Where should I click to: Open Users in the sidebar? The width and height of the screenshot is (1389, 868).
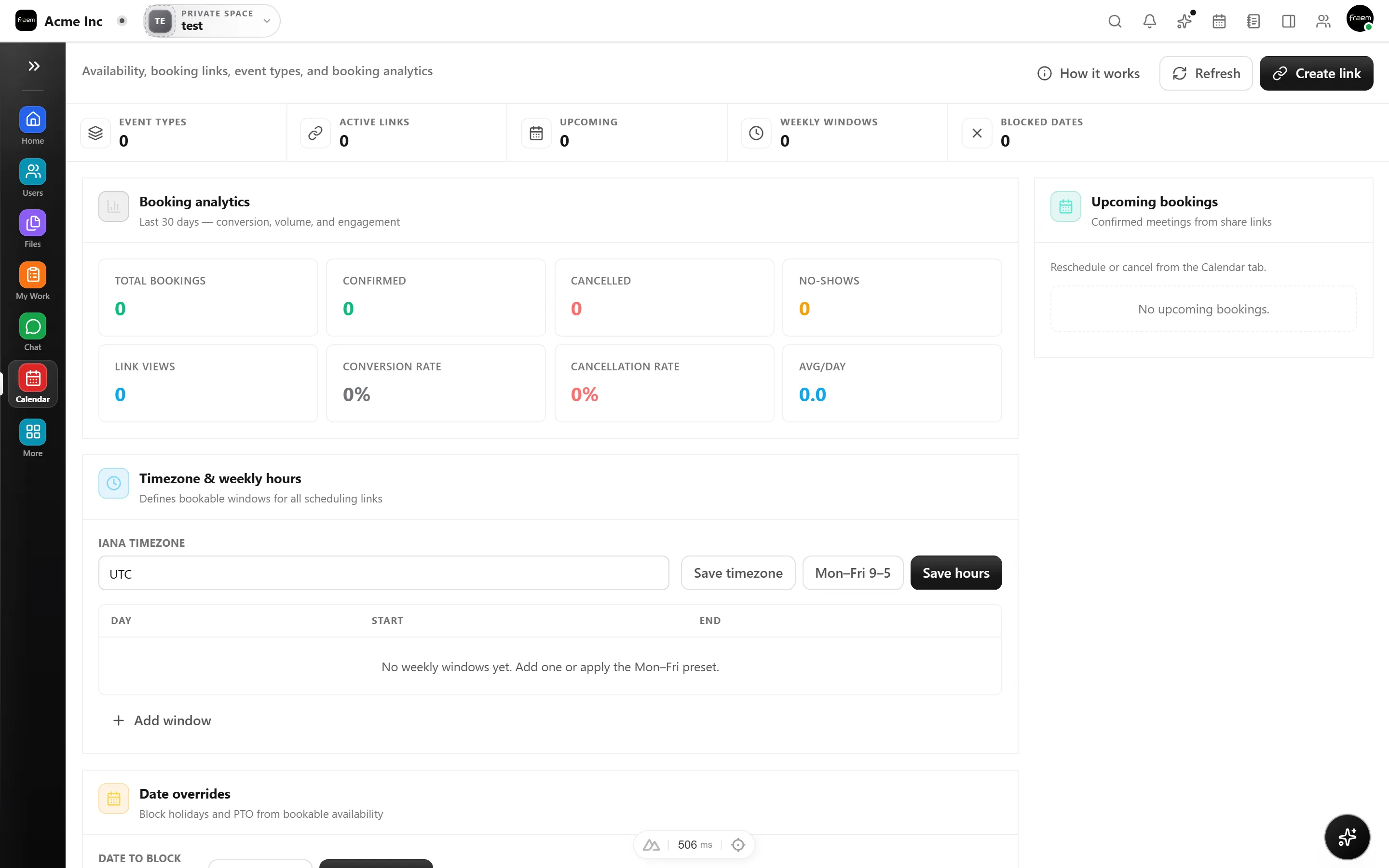33,177
